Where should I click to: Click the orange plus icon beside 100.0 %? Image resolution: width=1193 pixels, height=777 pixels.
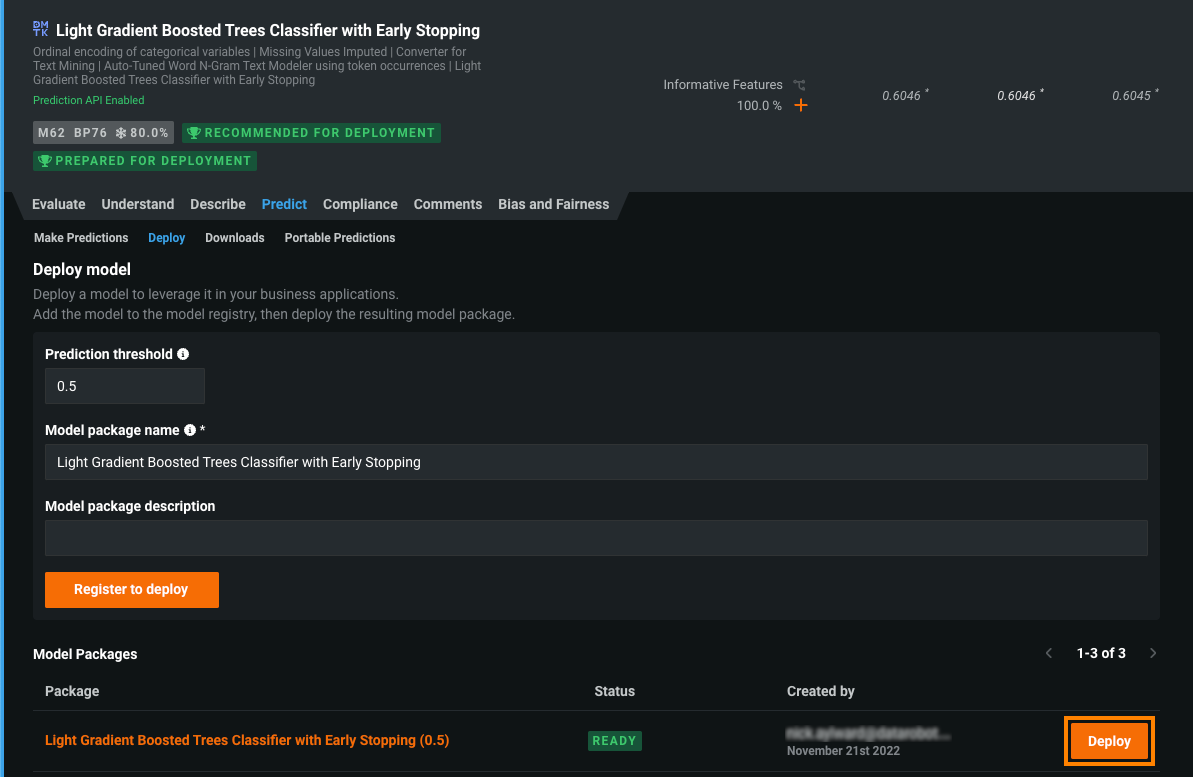coord(800,106)
